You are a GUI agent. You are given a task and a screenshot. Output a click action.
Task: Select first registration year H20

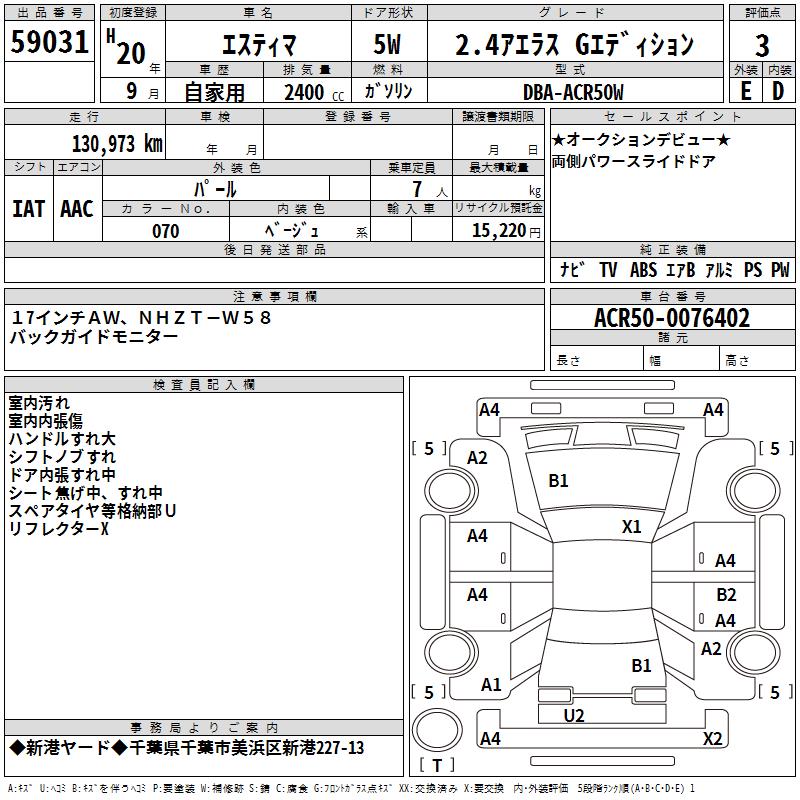[127, 47]
